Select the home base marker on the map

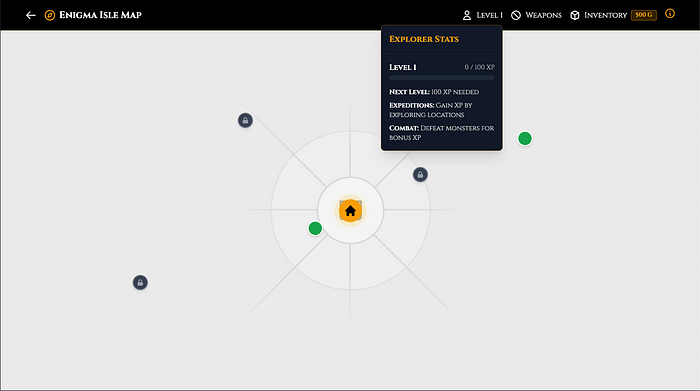[x=350, y=211]
